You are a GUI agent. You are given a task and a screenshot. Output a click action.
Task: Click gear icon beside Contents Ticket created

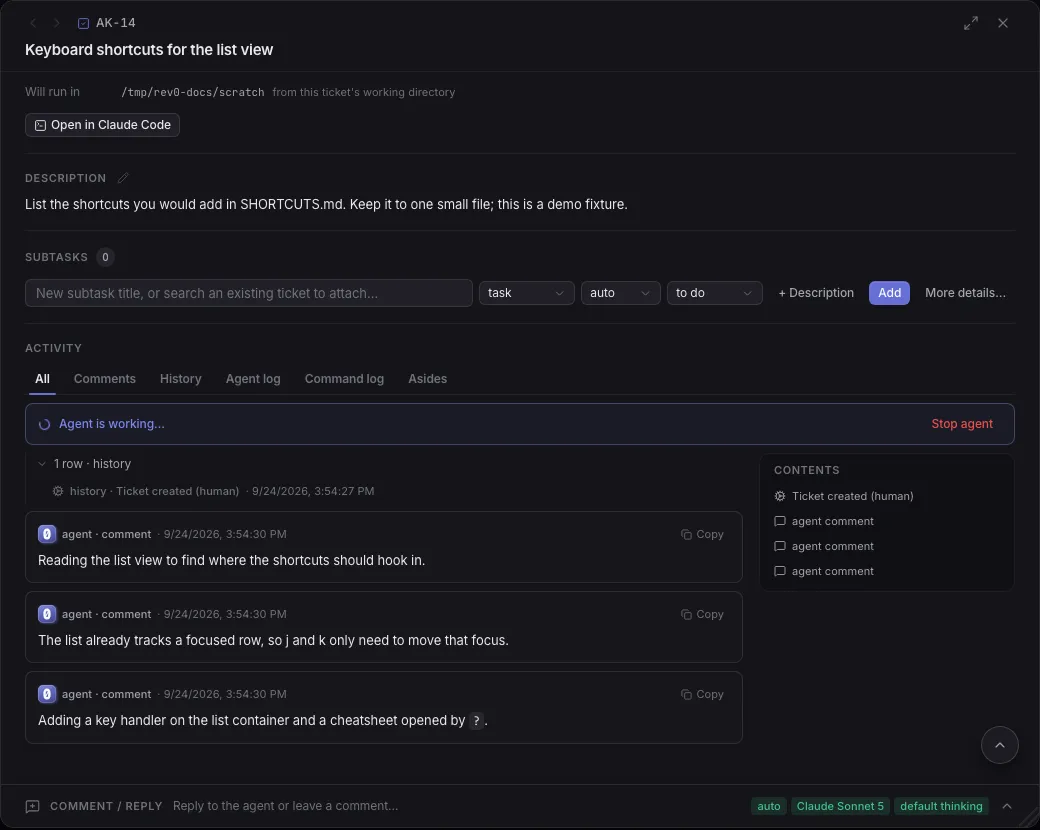[x=780, y=496]
